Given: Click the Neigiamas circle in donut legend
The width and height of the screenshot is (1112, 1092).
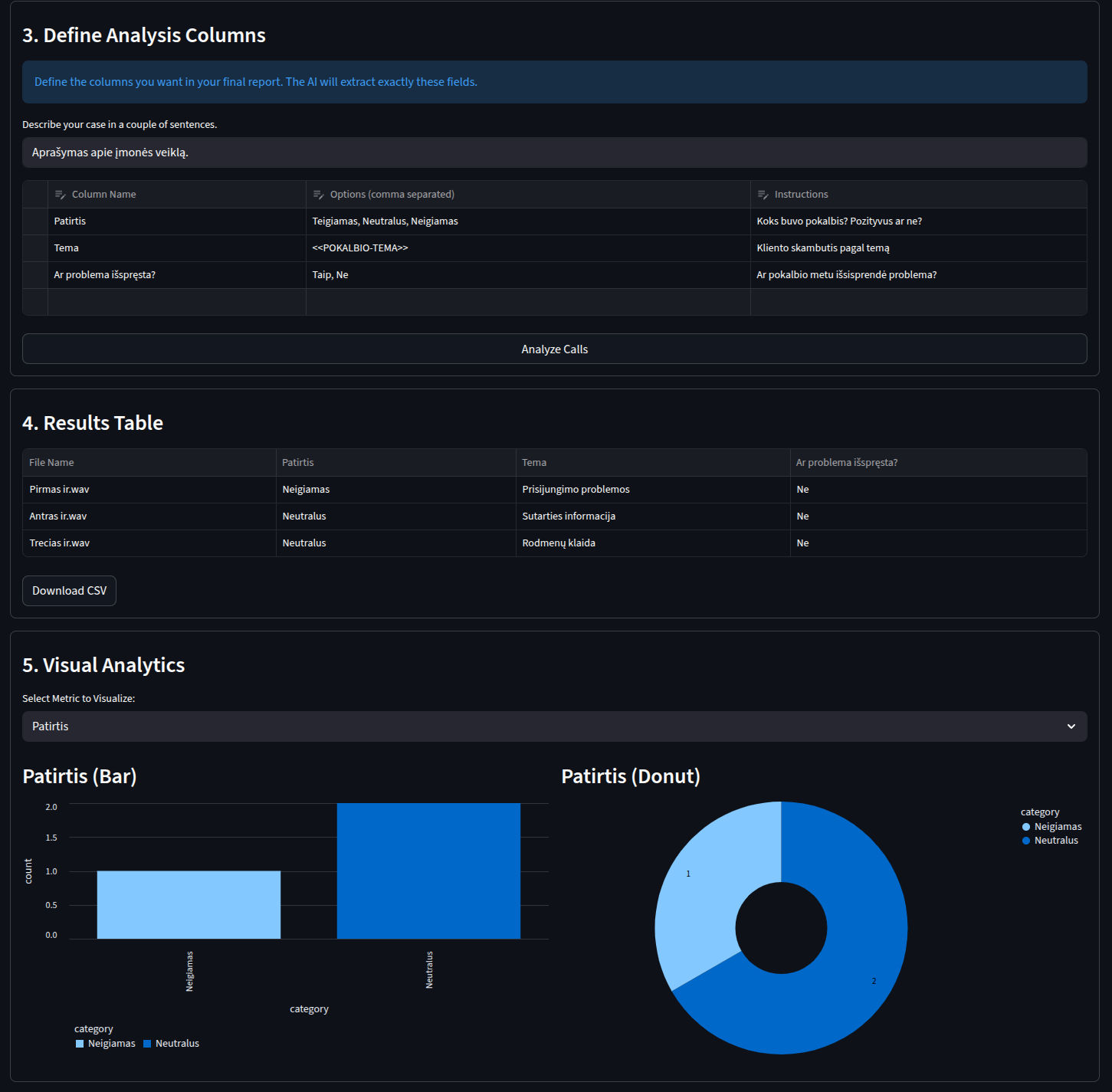Looking at the screenshot, I should (x=1026, y=827).
